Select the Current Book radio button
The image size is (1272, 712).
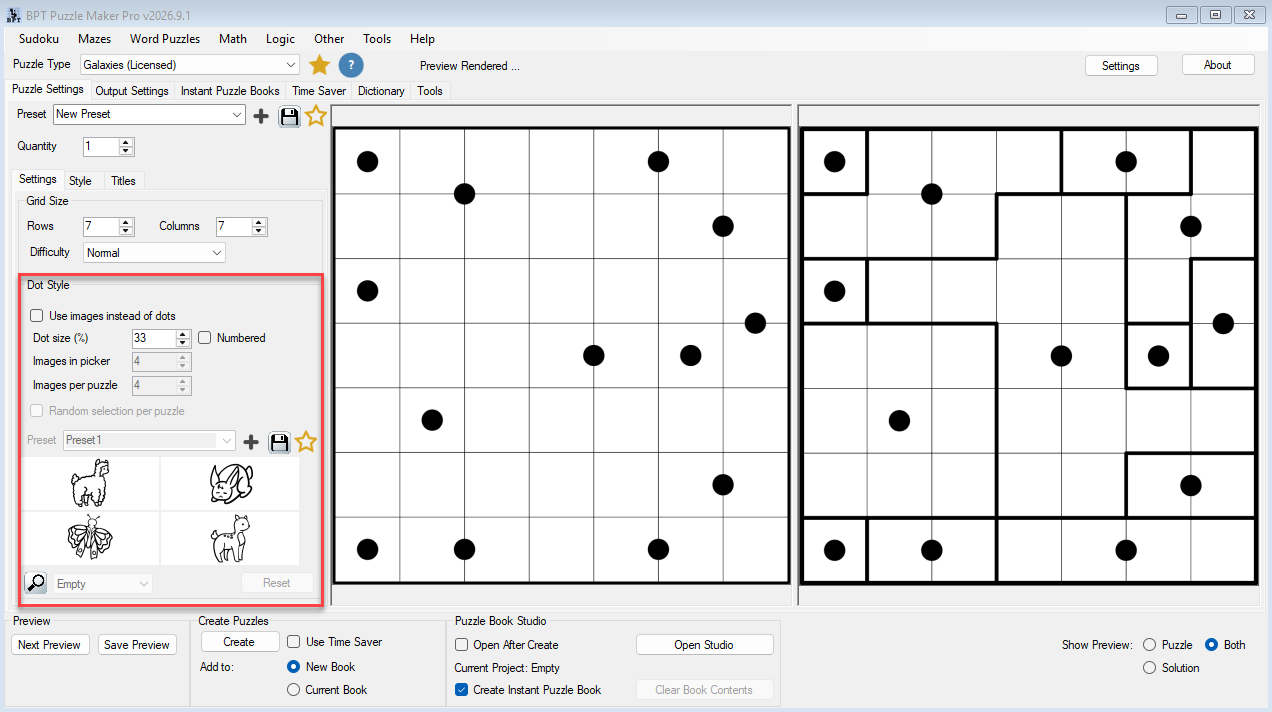(294, 690)
